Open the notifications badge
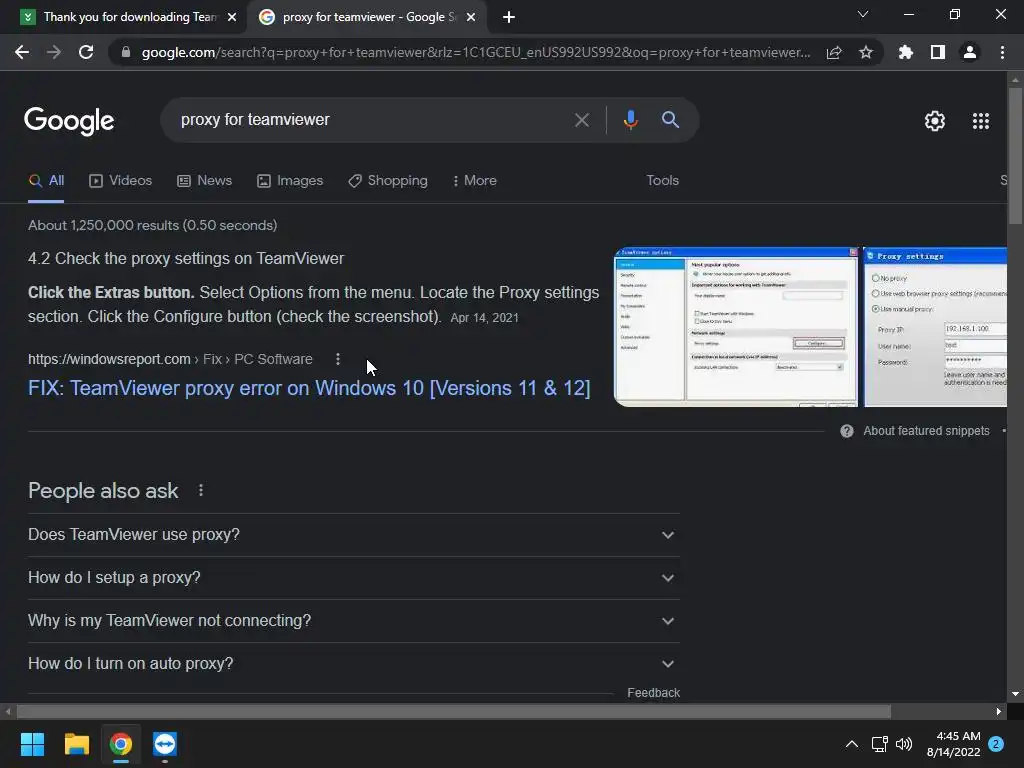This screenshot has height=768, width=1024. (996, 744)
